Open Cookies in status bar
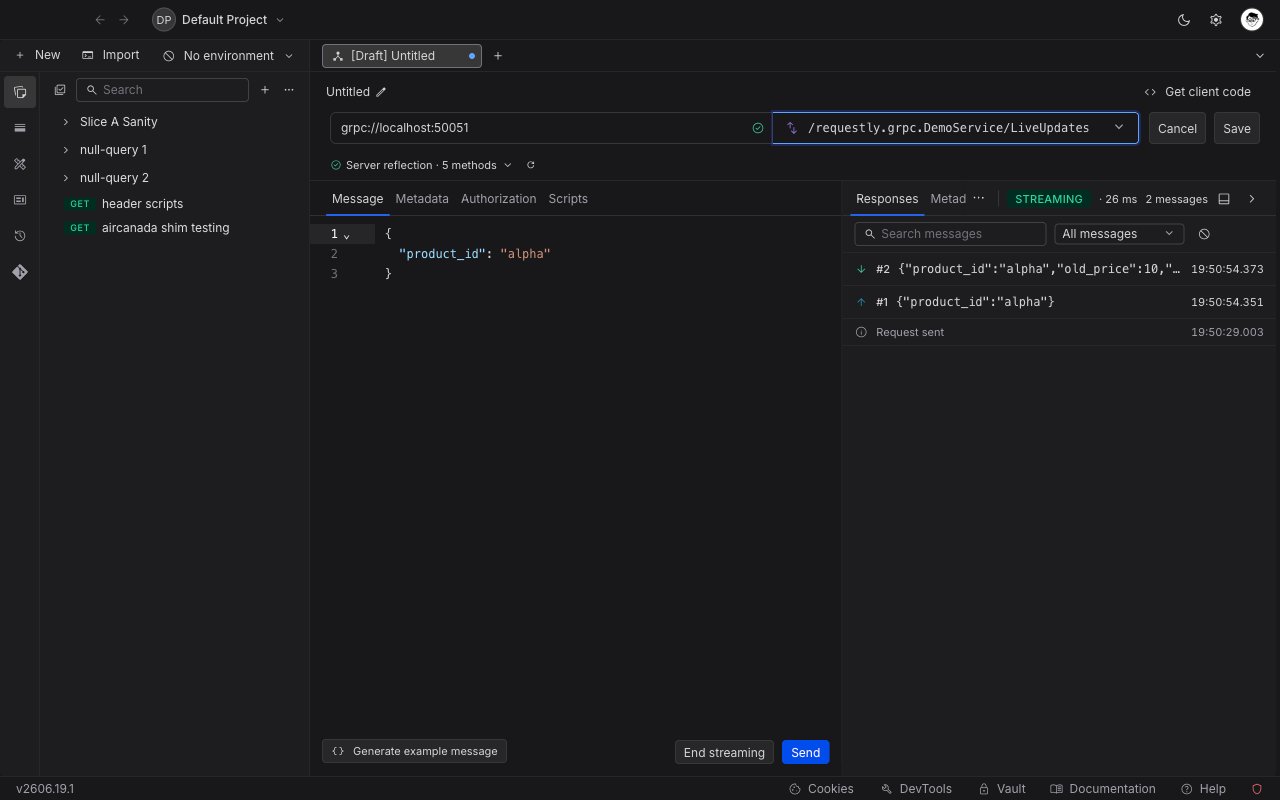Image resolution: width=1280 pixels, height=800 pixels. (x=821, y=789)
